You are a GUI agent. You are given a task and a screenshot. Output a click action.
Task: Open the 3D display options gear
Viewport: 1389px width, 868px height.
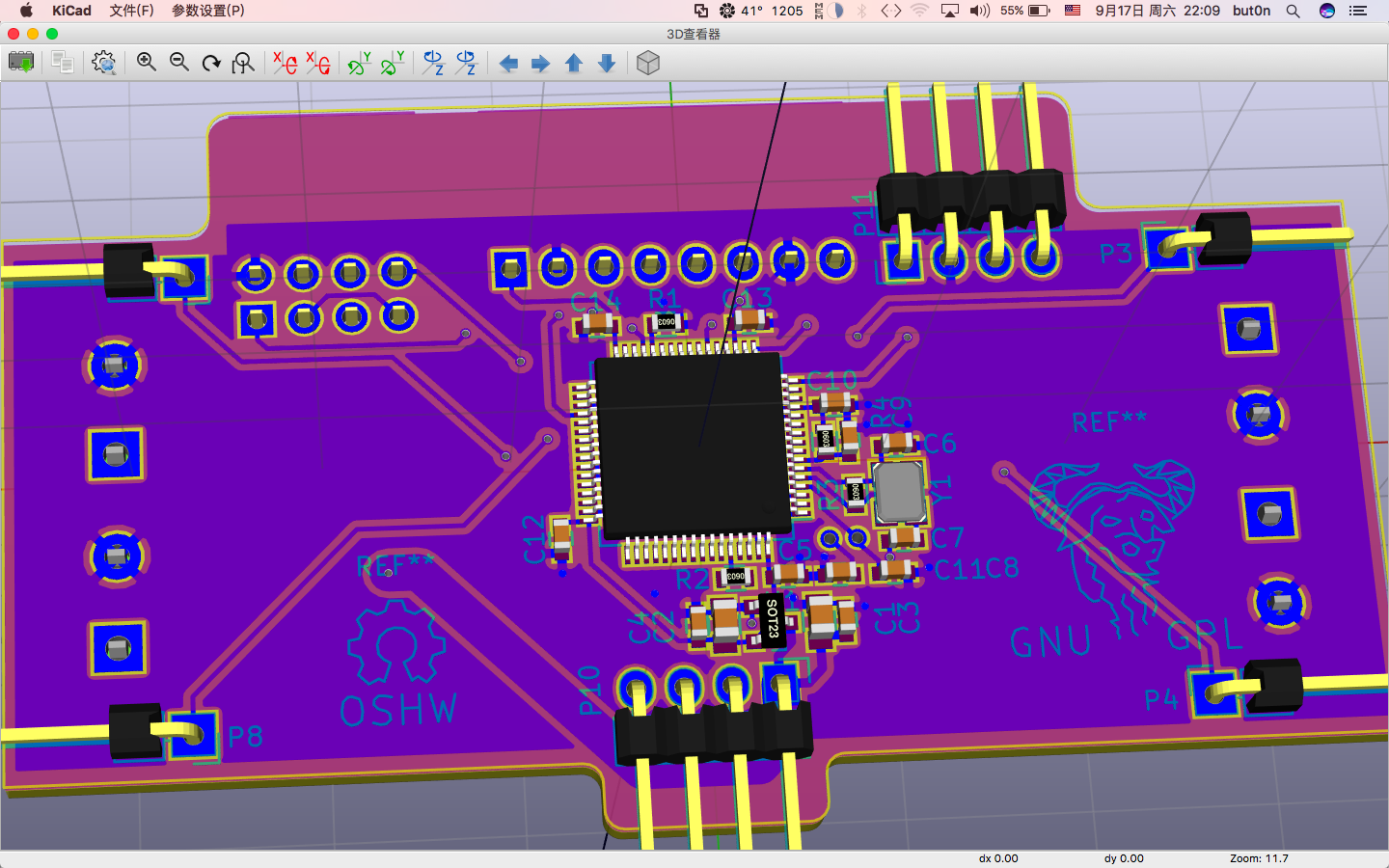click(103, 63)
